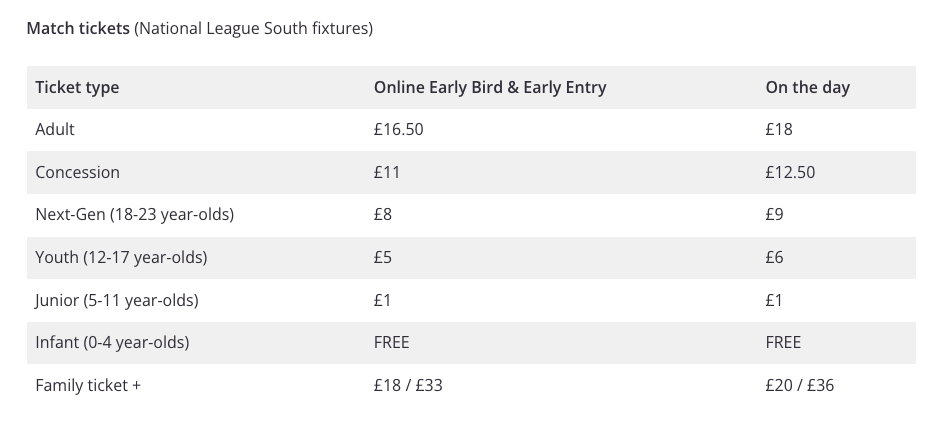The image size is (948, 426).
Task: Click the On the day column header
Action: (807, 87)
